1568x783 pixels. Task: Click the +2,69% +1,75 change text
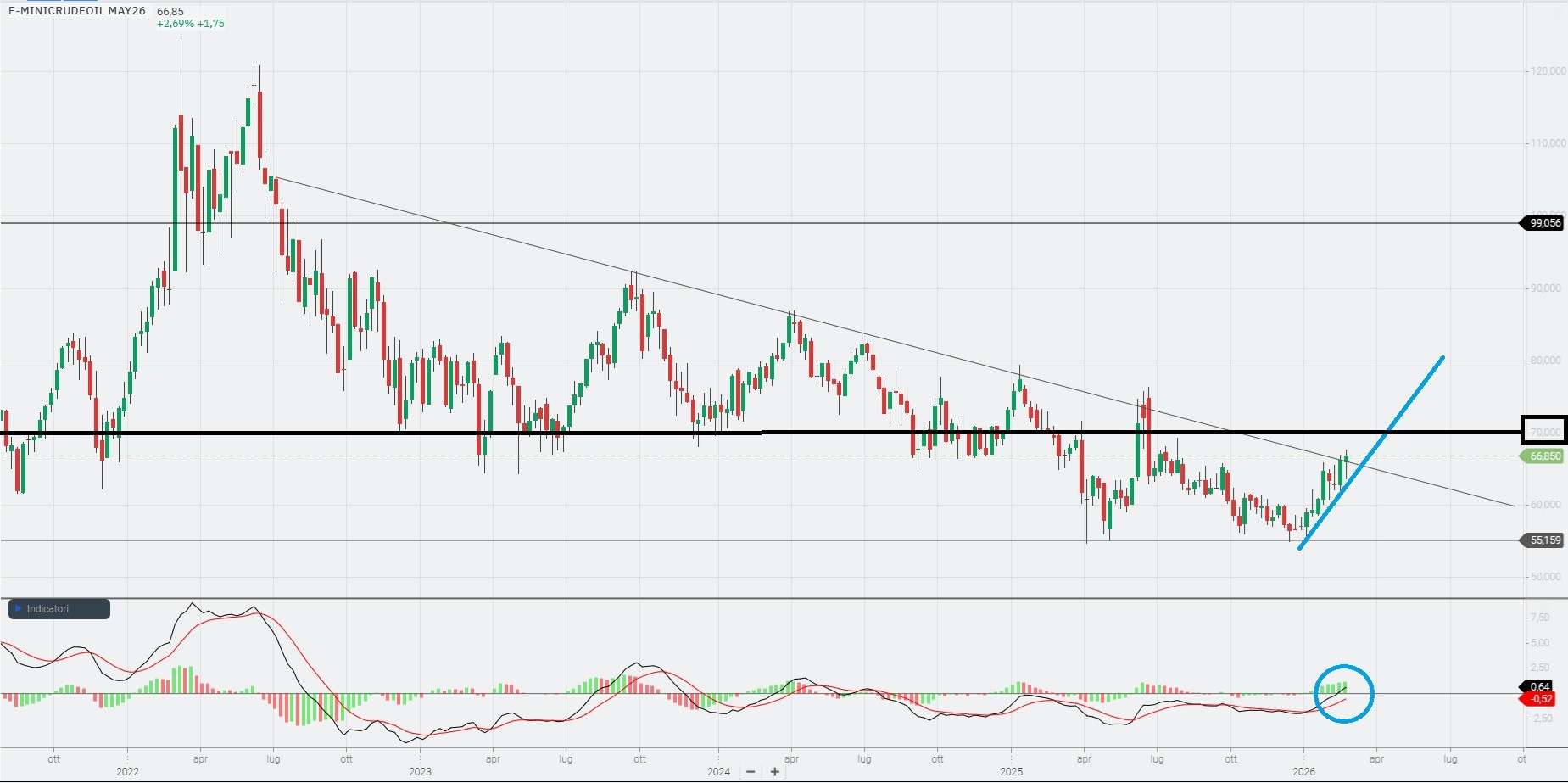tap(191, 24)
